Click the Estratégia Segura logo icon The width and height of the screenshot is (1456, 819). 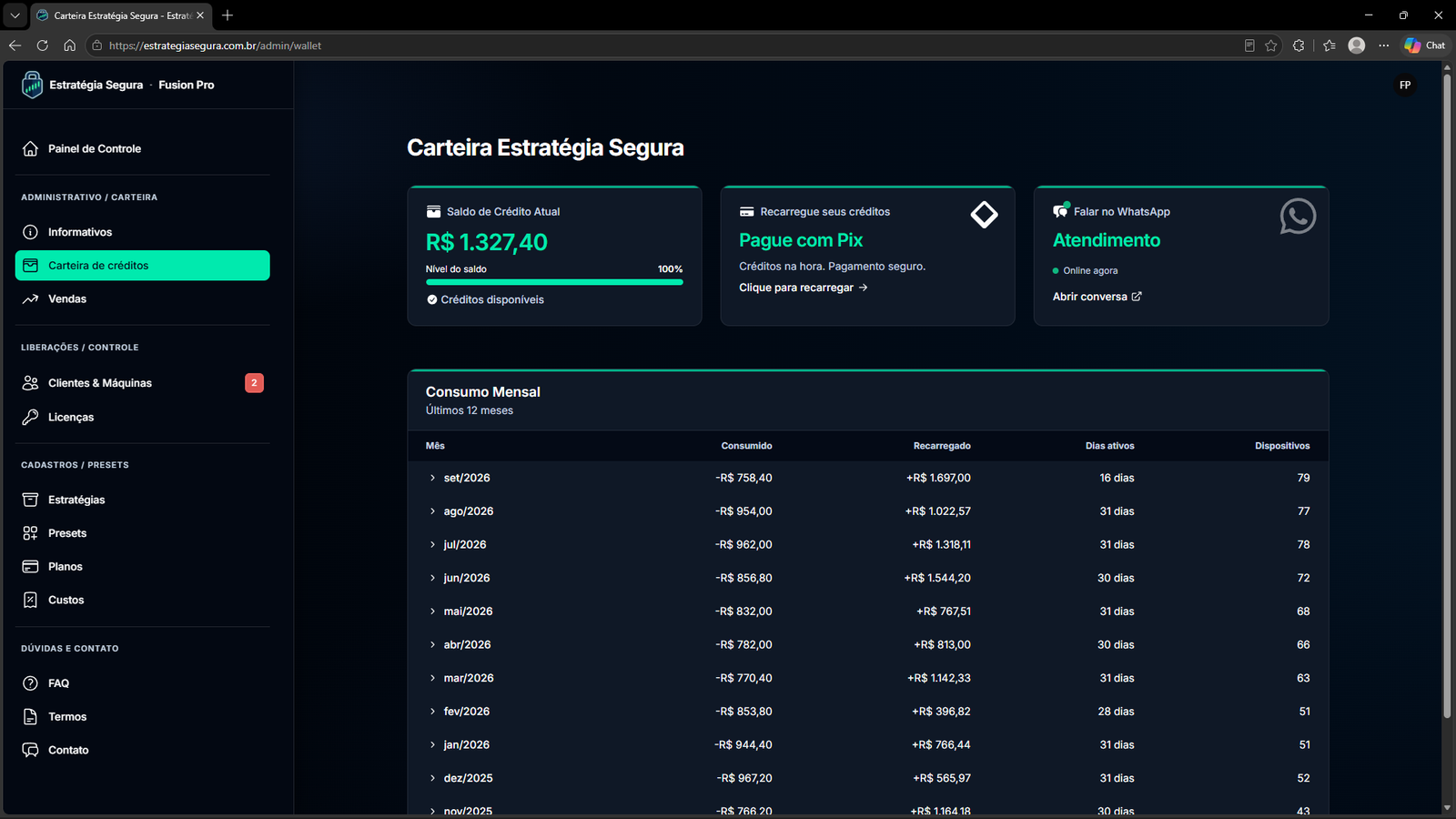pyautogui.click(x=32, y=85)
